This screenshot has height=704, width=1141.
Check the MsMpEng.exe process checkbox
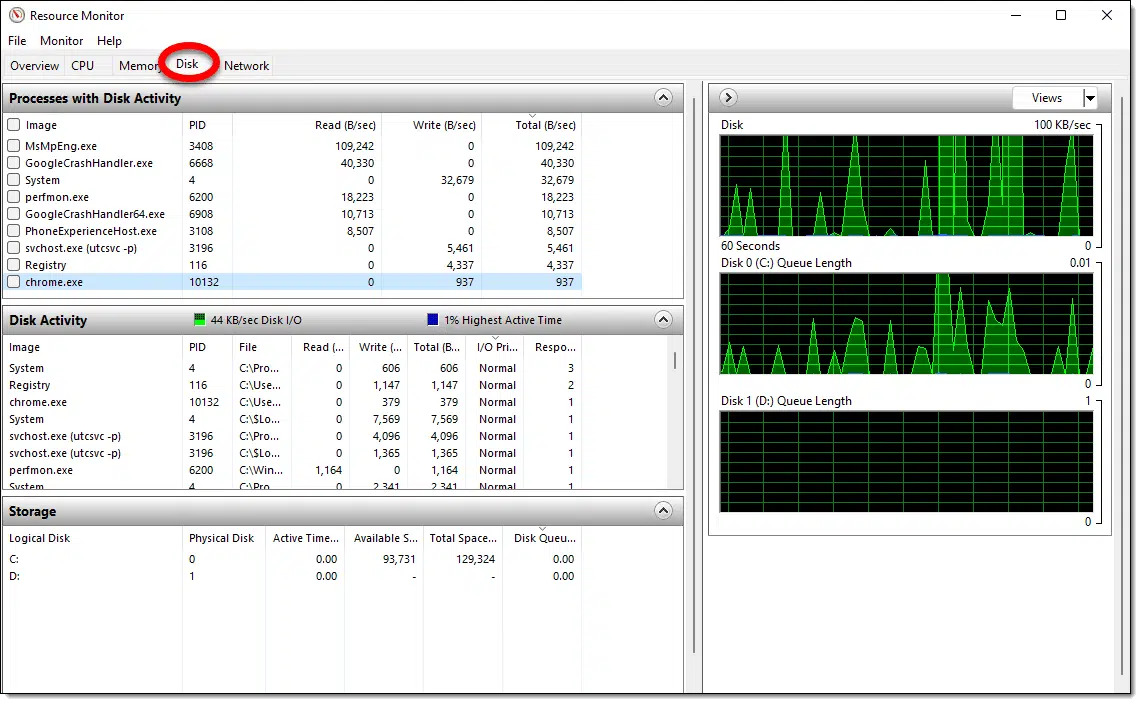(14, 146)
